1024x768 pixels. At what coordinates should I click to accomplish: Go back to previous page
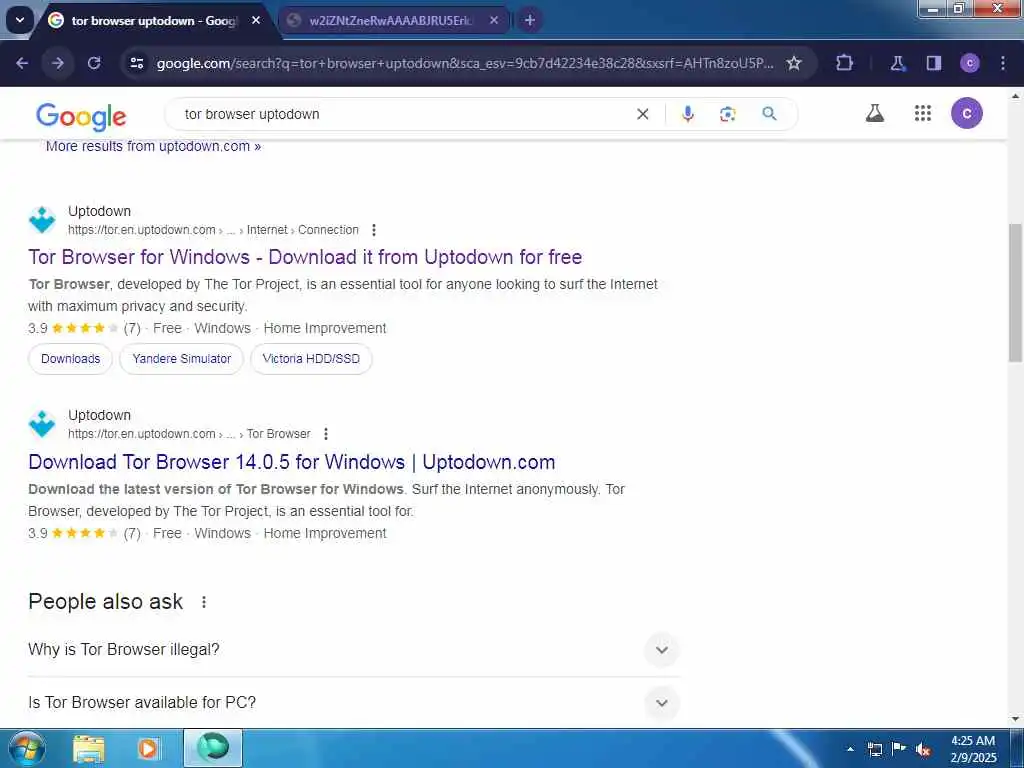coord(22,63)
